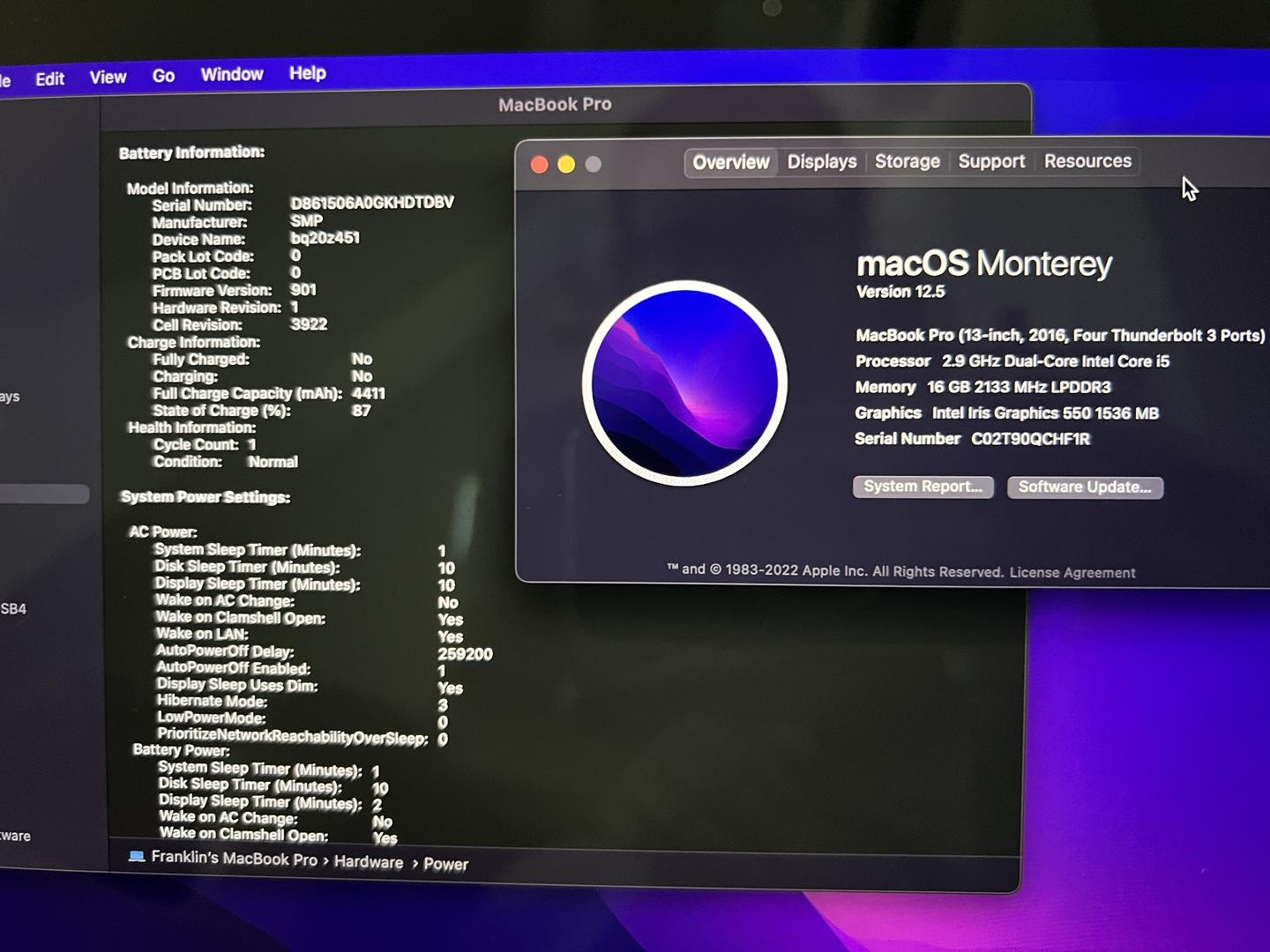Click the AC Power subheading
Screen dimensions: 1270x952
[163, 532]
